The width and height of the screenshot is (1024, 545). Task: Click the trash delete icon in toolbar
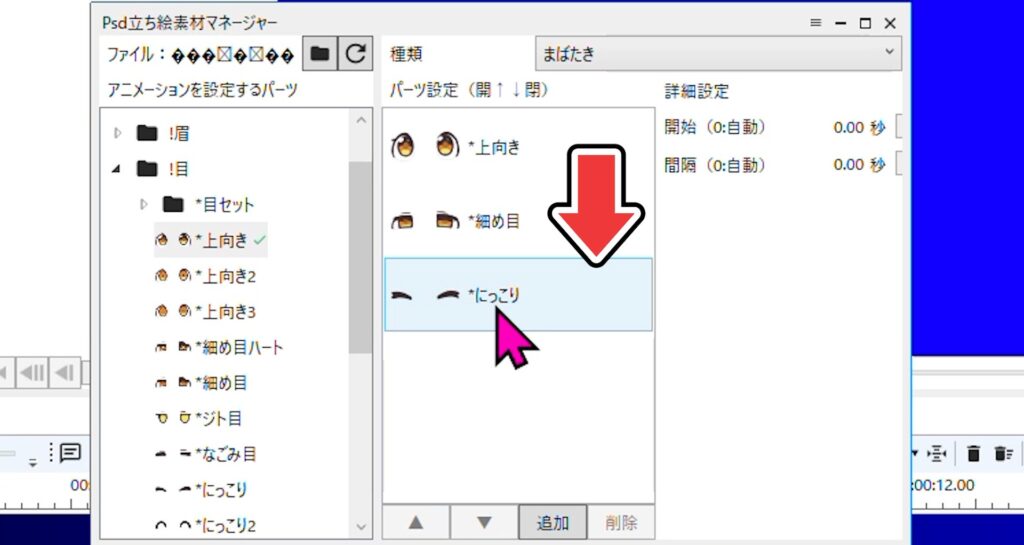coord(973,454)
